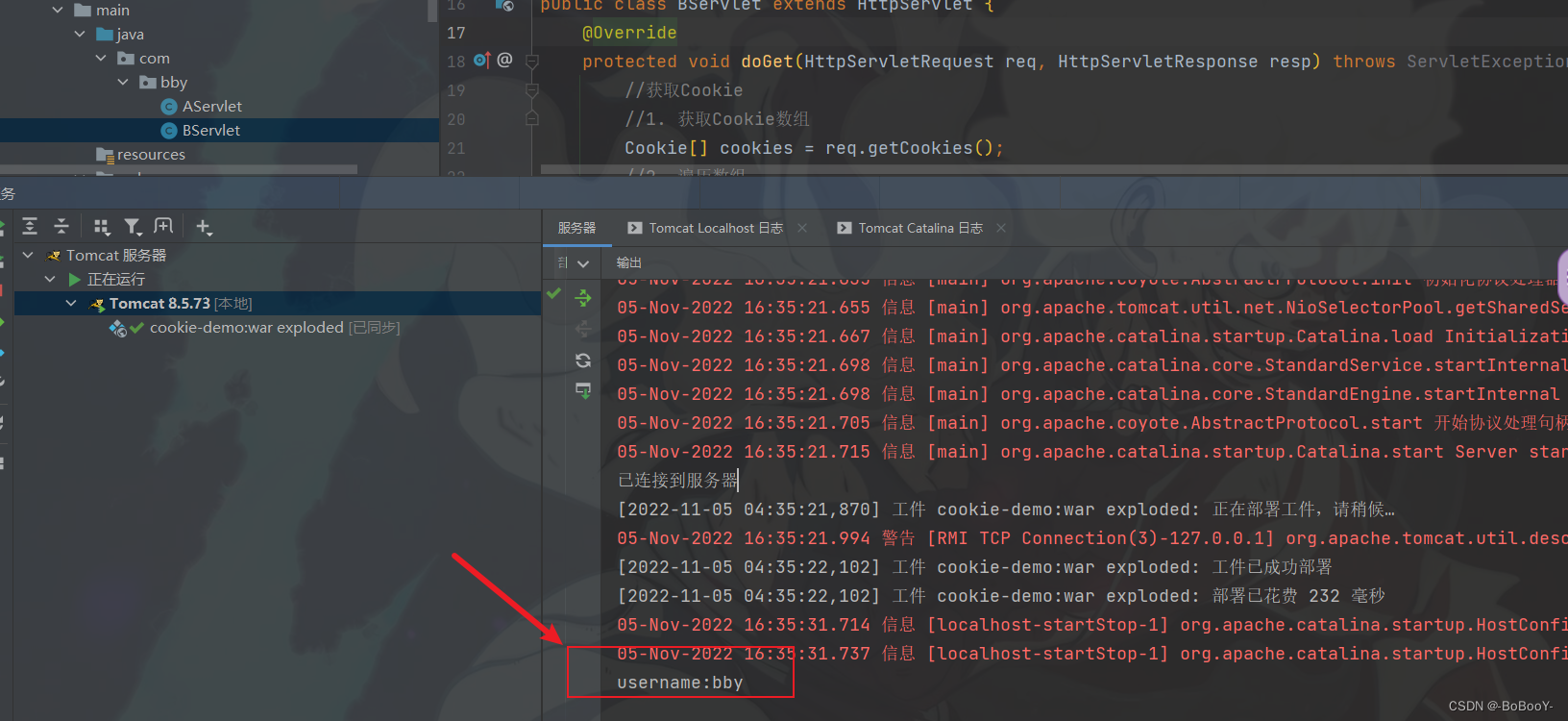Viewport: 1568px width, 721px height.
Task: Click the @Override annotation on line 17
Action: tap(629, 33)
